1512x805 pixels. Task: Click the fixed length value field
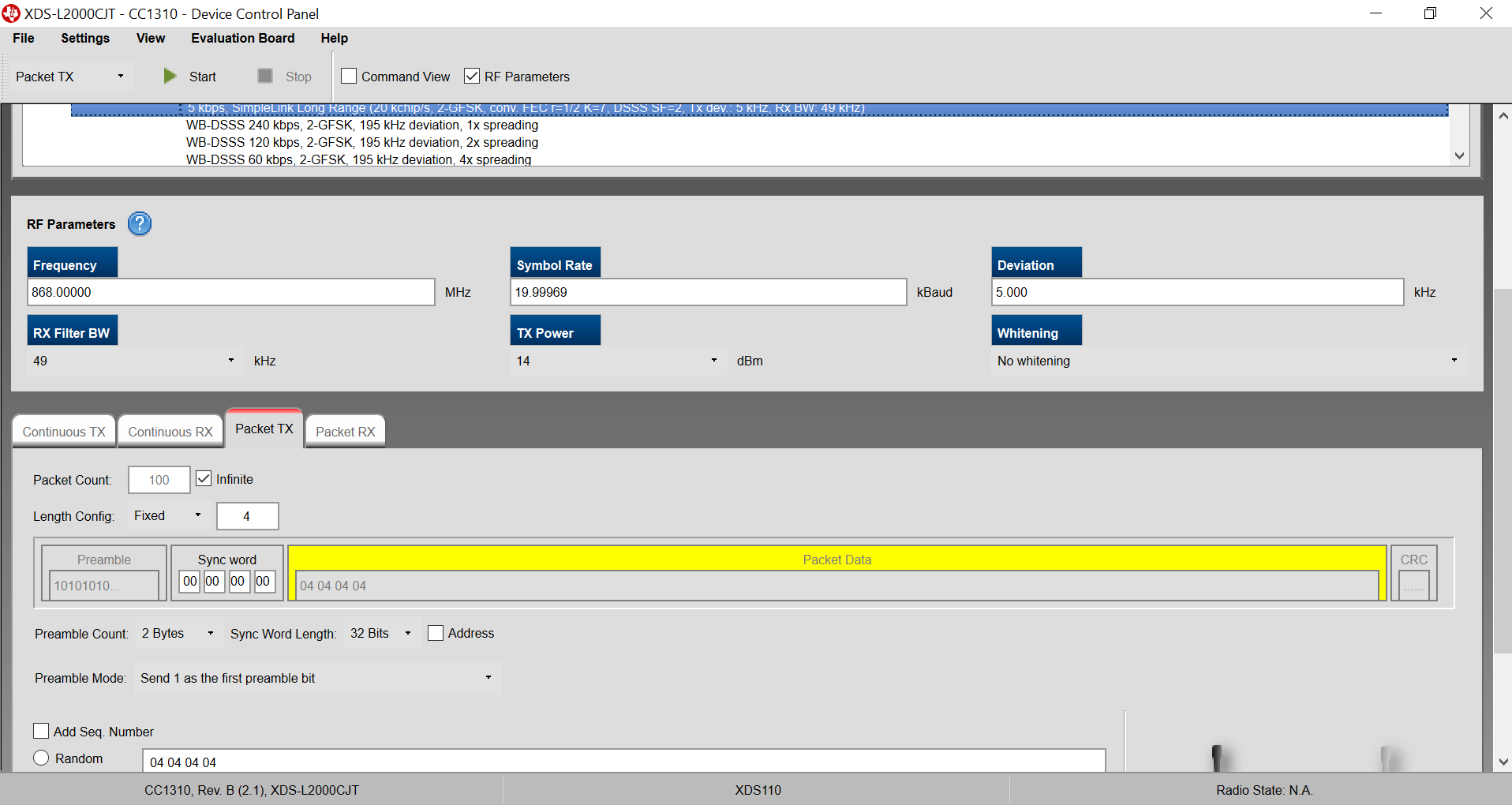[248, 516]
